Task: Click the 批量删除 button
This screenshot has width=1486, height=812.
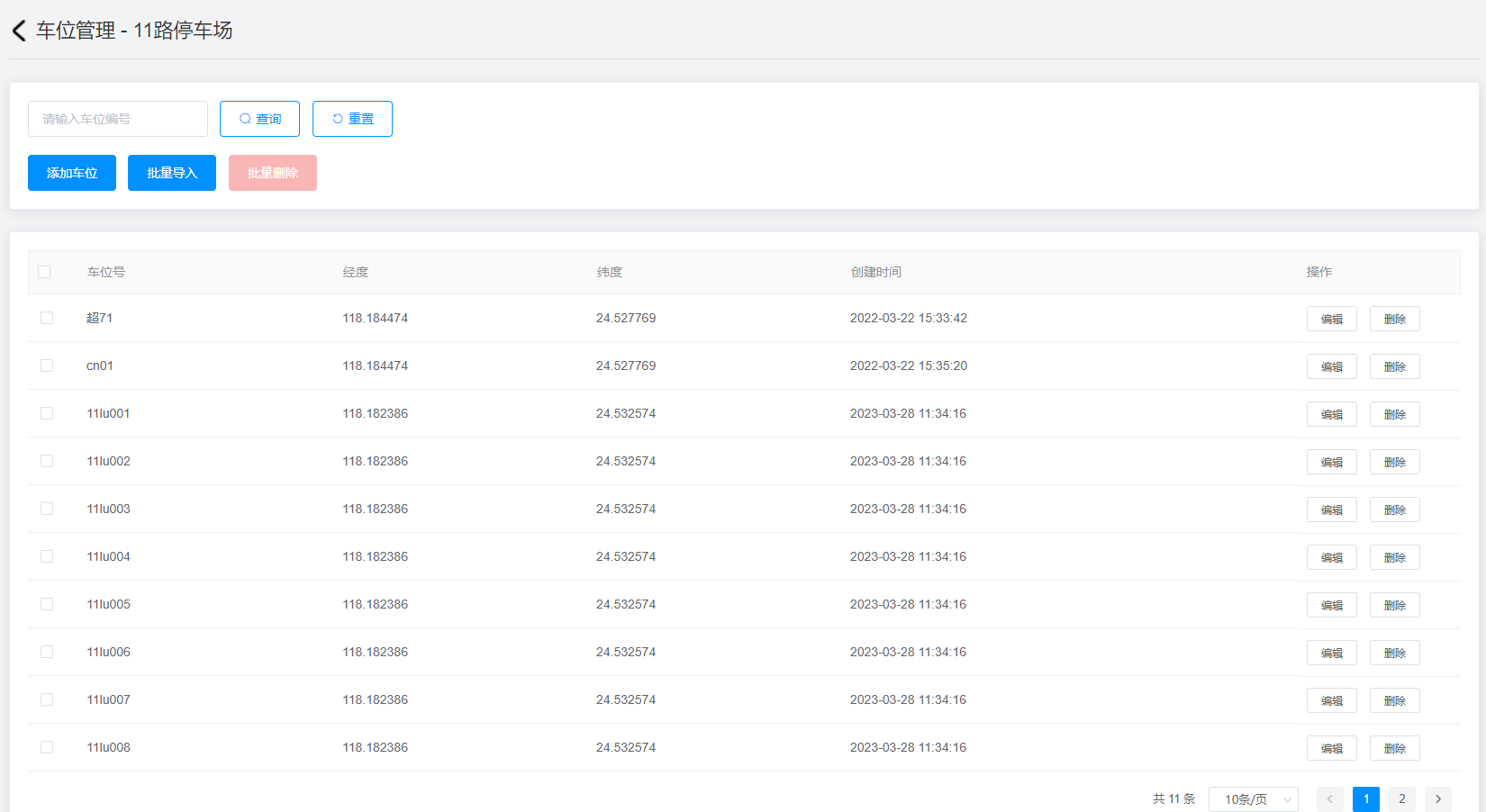Action: [x=273, y=173]
